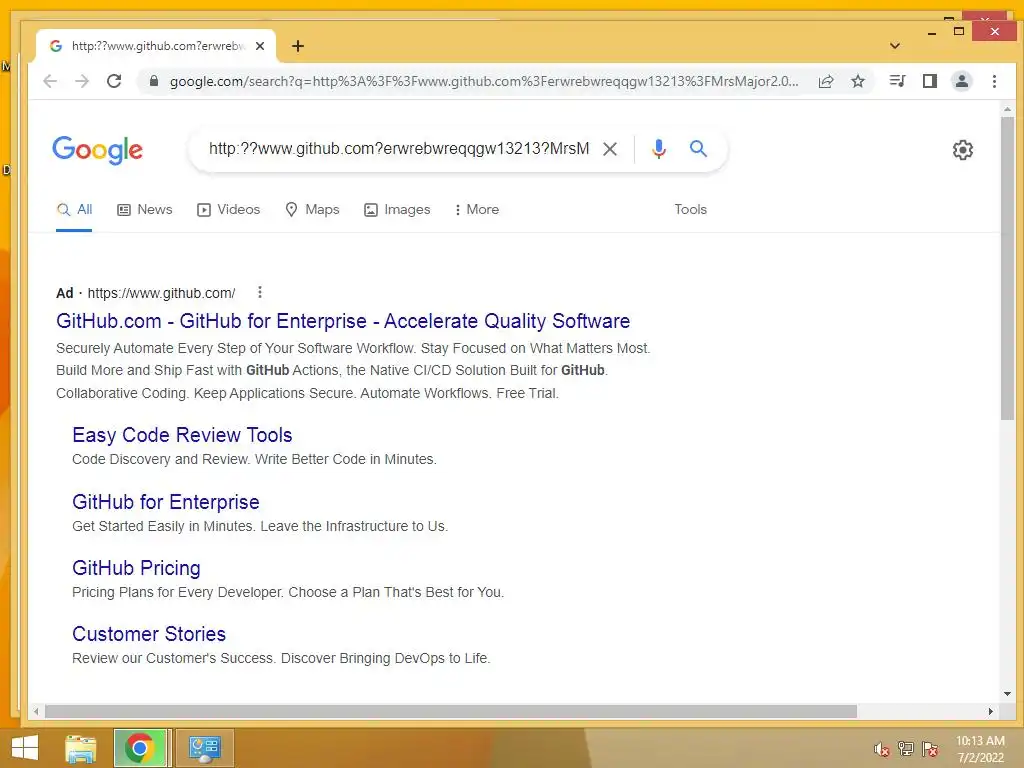Open GitHub for Enterprise ad headline
1024x768 pixels.
click(343, 321)
